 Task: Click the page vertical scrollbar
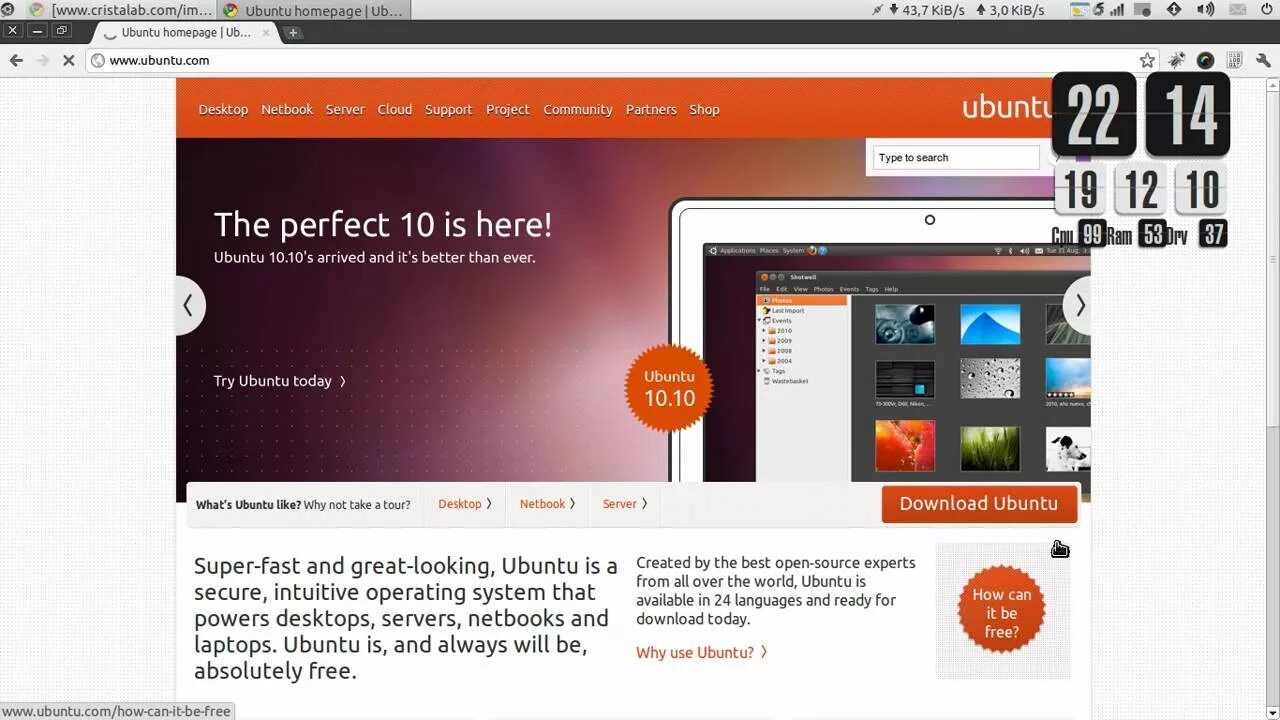point(1272,400)
